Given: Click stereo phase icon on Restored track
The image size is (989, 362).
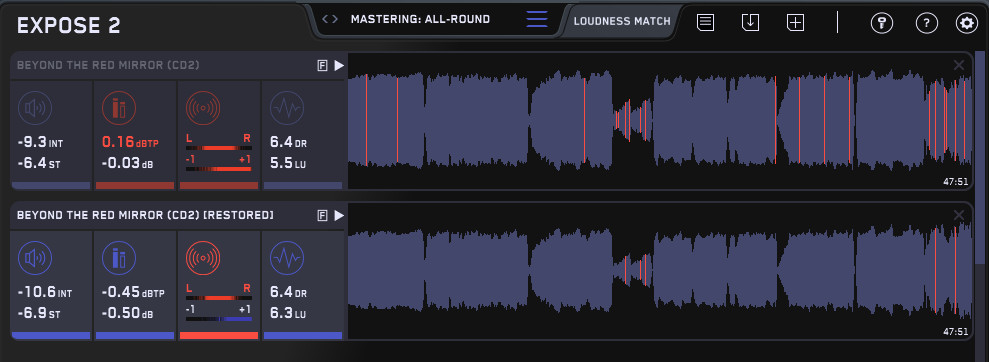Looking at the screenshot, I should pyautogui.click(x=202, y=258).
